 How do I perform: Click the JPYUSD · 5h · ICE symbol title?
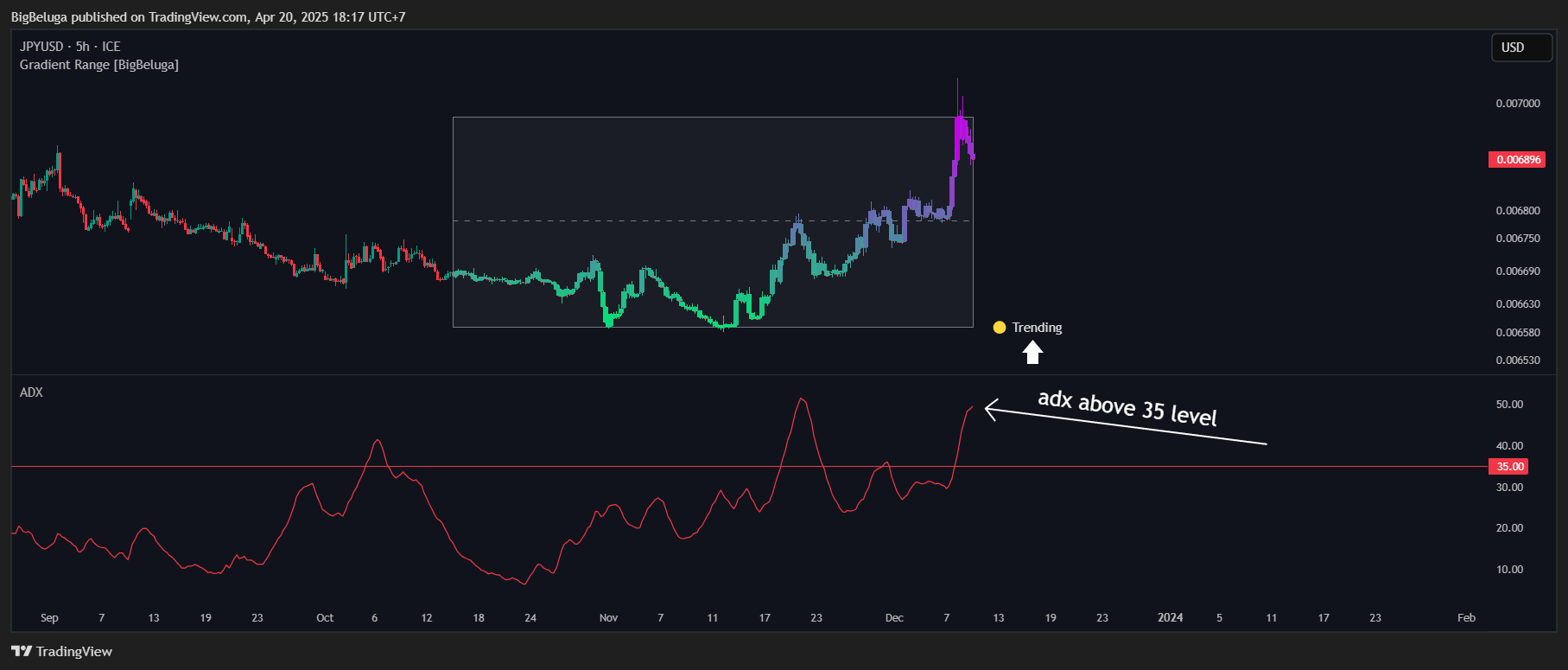[x=70, y=47]
